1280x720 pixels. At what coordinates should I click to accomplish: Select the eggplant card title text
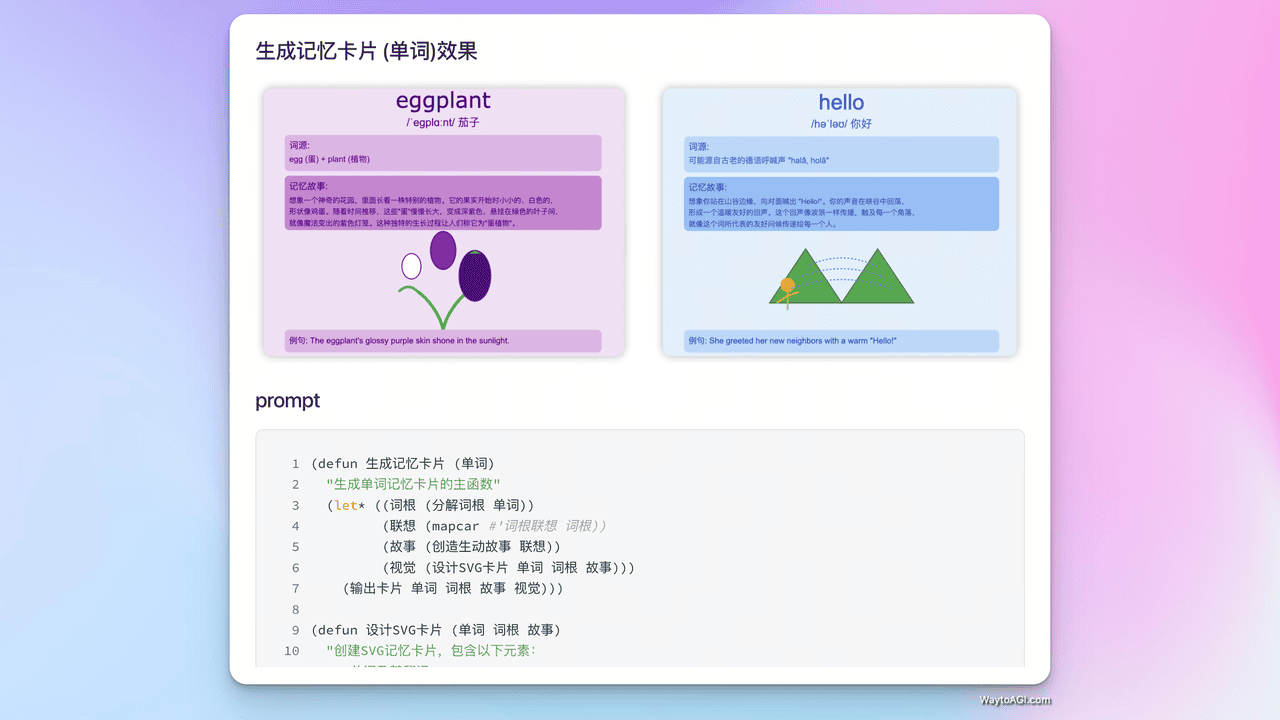[x=442, y=101]
